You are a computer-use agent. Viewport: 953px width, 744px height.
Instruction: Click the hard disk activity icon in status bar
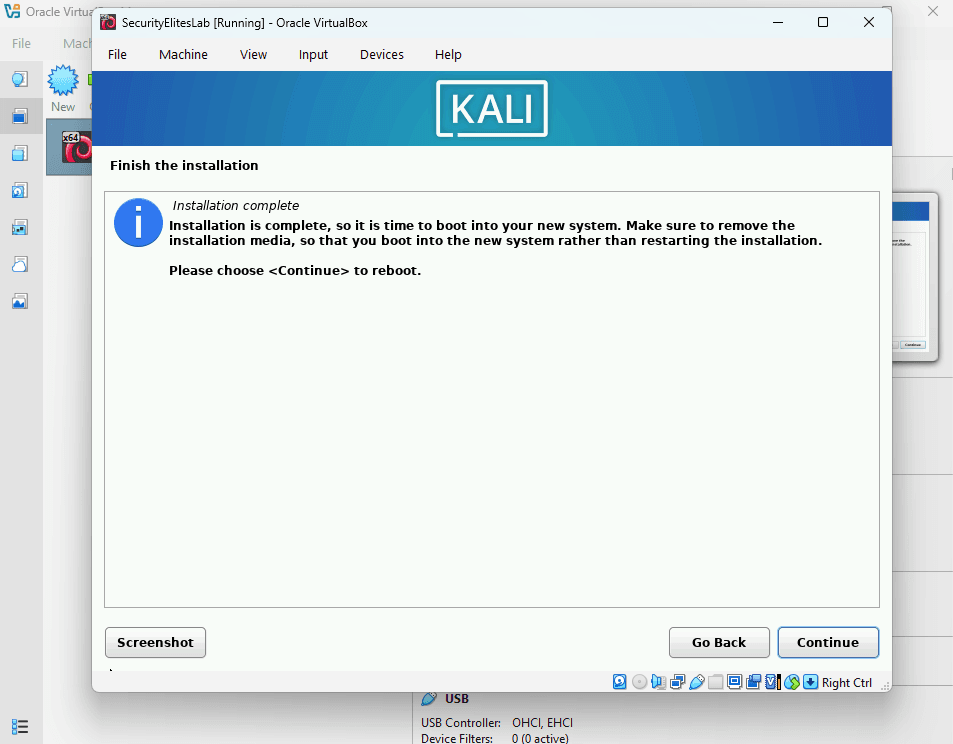click(x=620, y=681)
